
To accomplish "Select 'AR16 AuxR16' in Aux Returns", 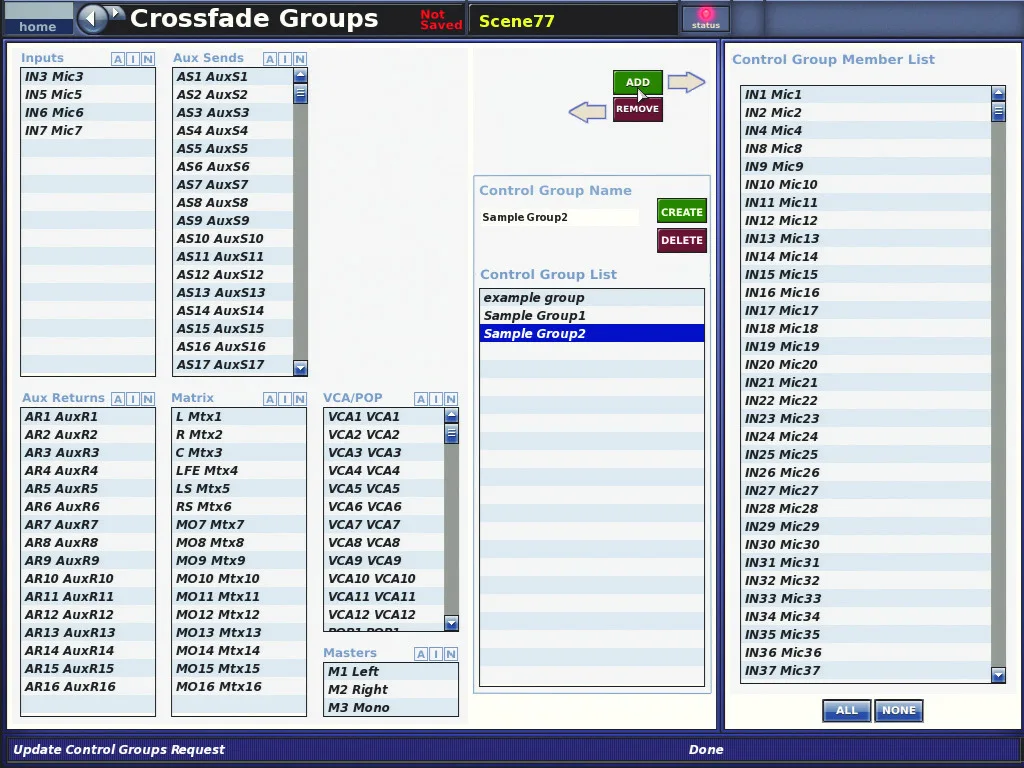I will 88,686.
